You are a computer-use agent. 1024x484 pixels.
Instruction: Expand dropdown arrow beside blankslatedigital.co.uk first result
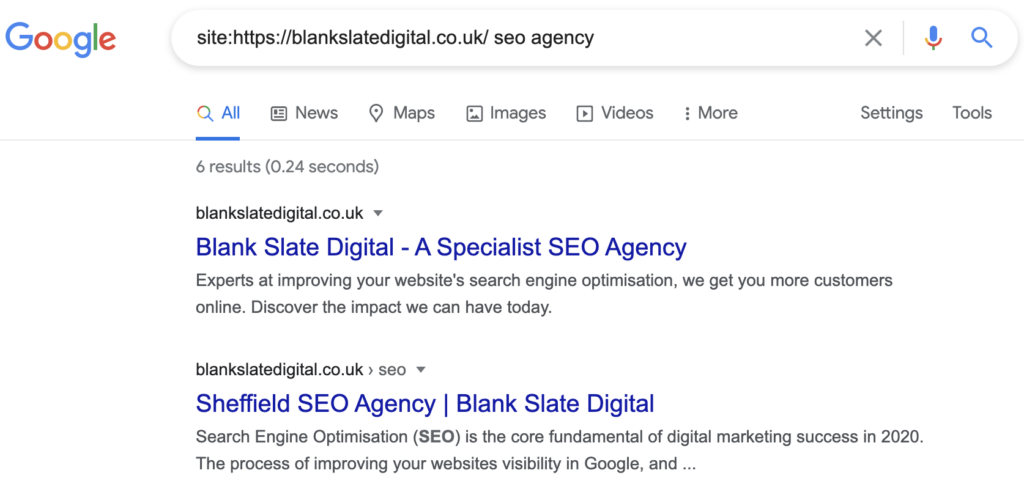click(x=377, y=213)
